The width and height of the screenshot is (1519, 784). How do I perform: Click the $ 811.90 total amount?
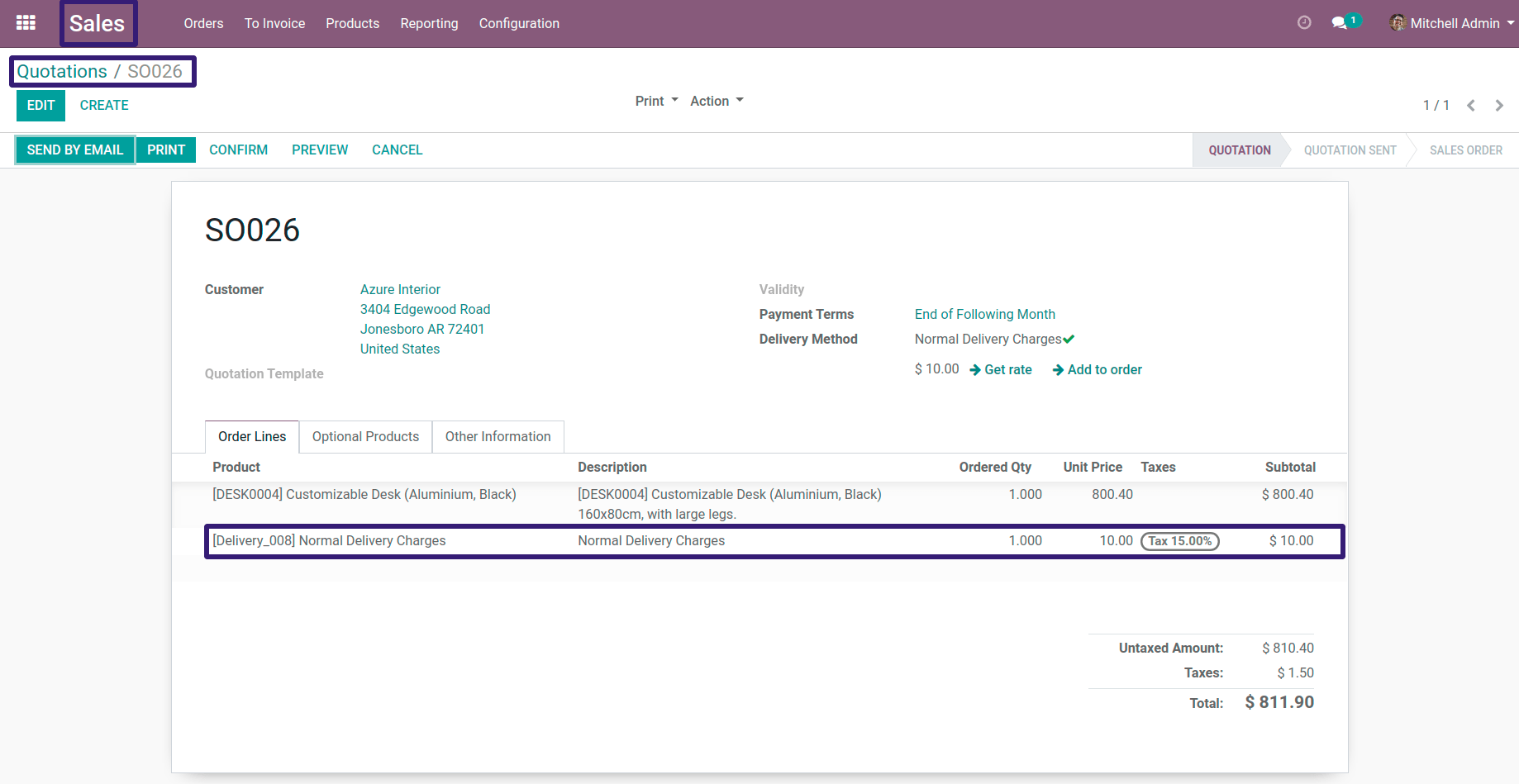(x=1279, y=702)
